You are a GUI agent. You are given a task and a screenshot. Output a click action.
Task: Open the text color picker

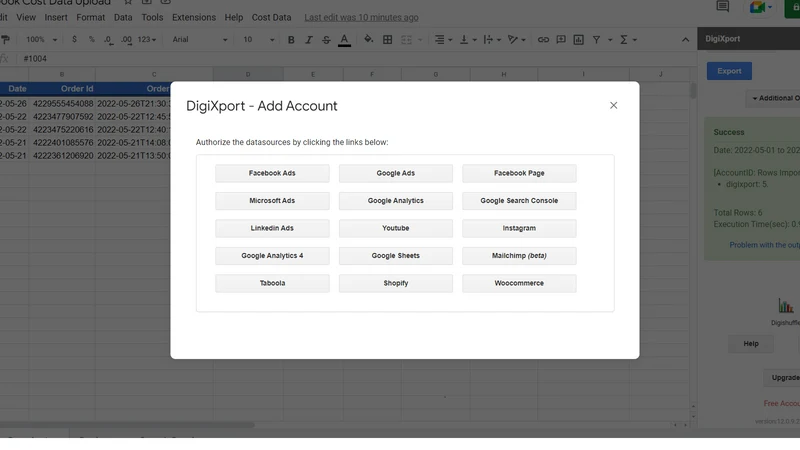pos(344,40)
